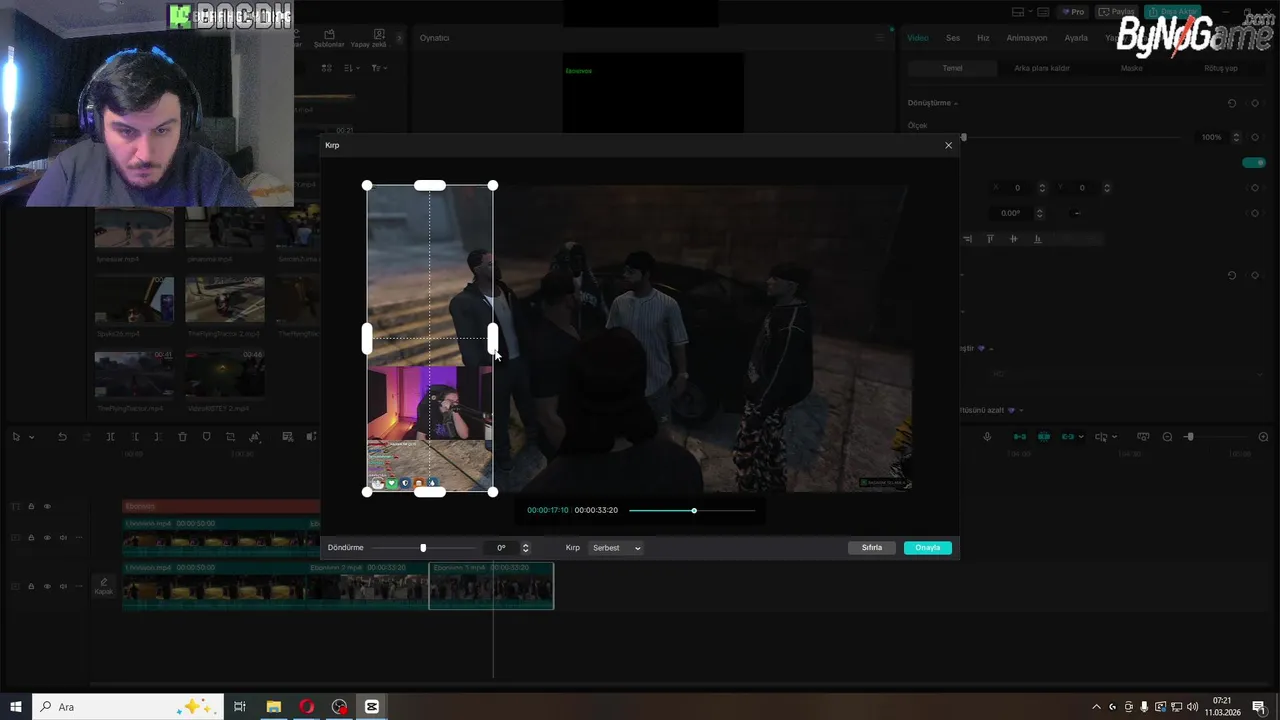The image size is (1280, 720).
Task: Switch to the Animasyon tab
Action: [1027, 38]
